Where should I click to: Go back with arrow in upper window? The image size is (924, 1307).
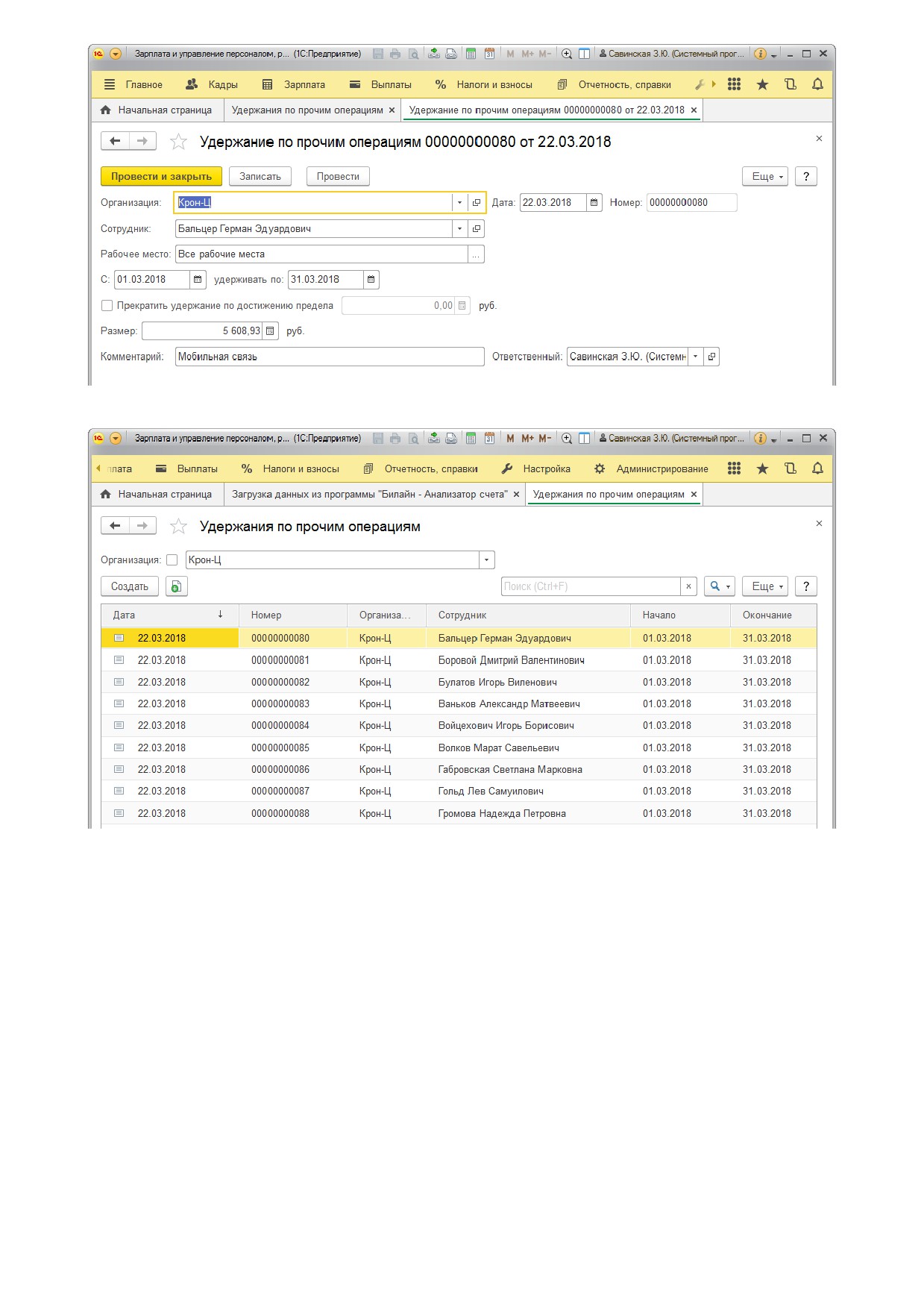pyautogui.click(x=115, y=141)
